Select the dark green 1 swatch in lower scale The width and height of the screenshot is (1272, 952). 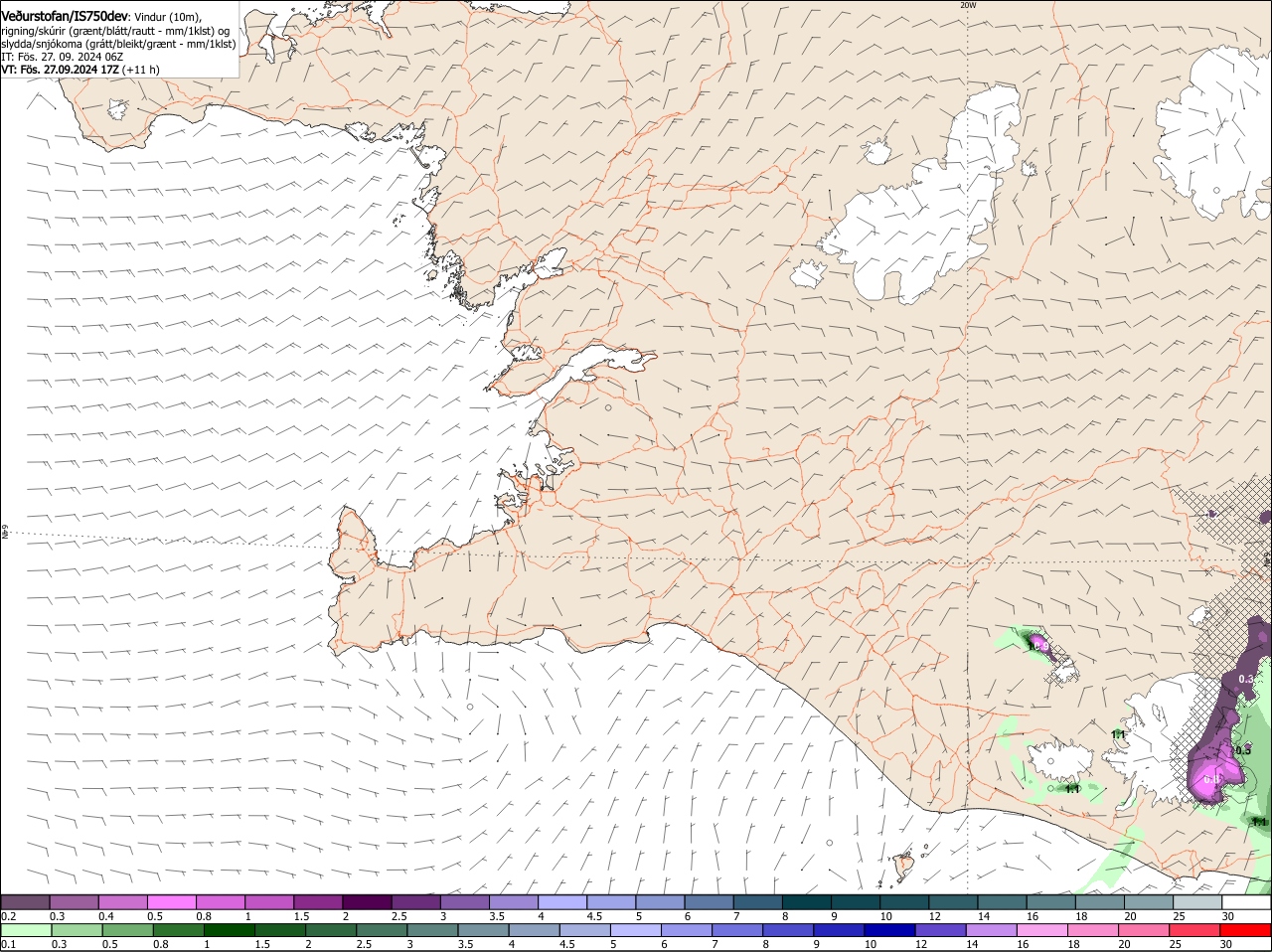228,930
